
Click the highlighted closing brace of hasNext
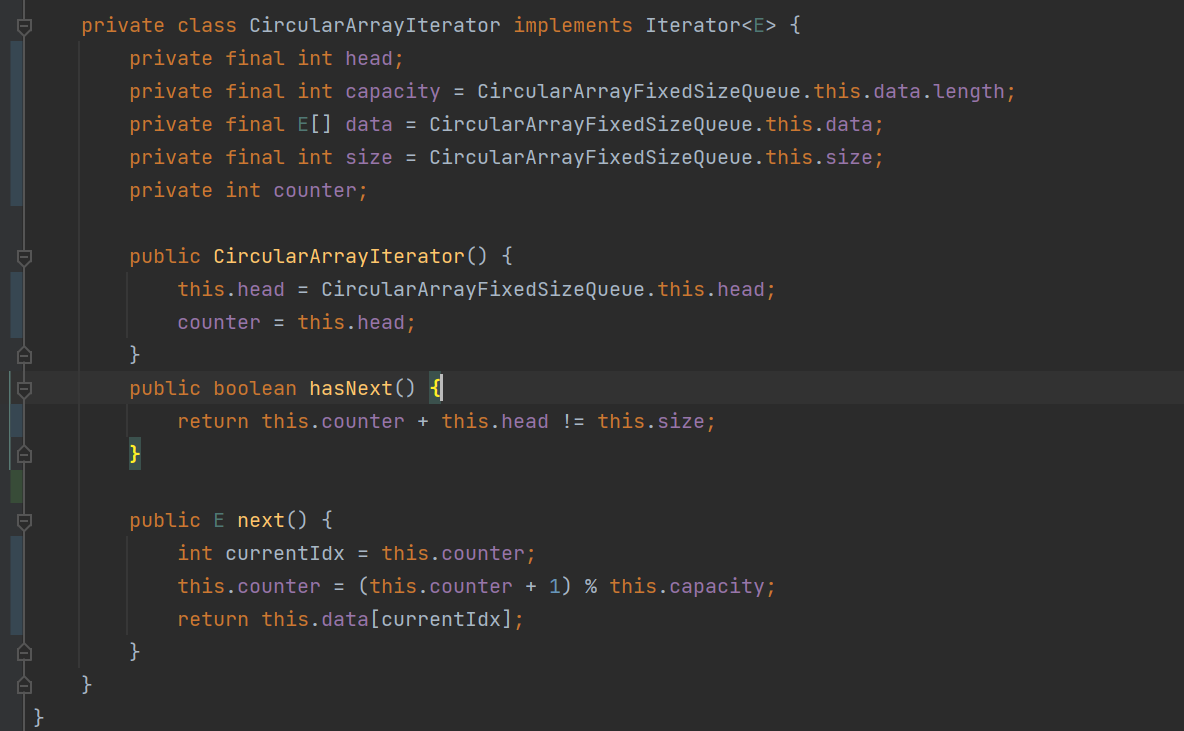[135, 454]
